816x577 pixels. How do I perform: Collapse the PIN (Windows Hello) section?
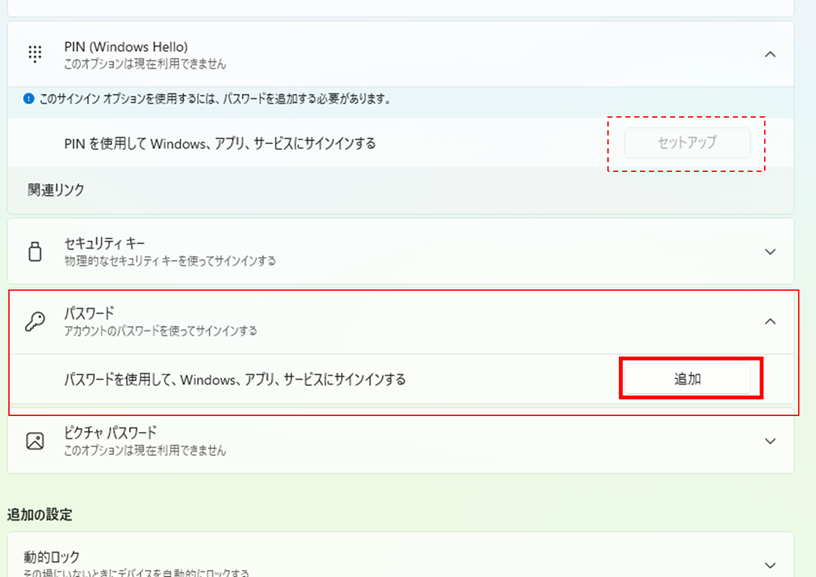click(770, 52)
